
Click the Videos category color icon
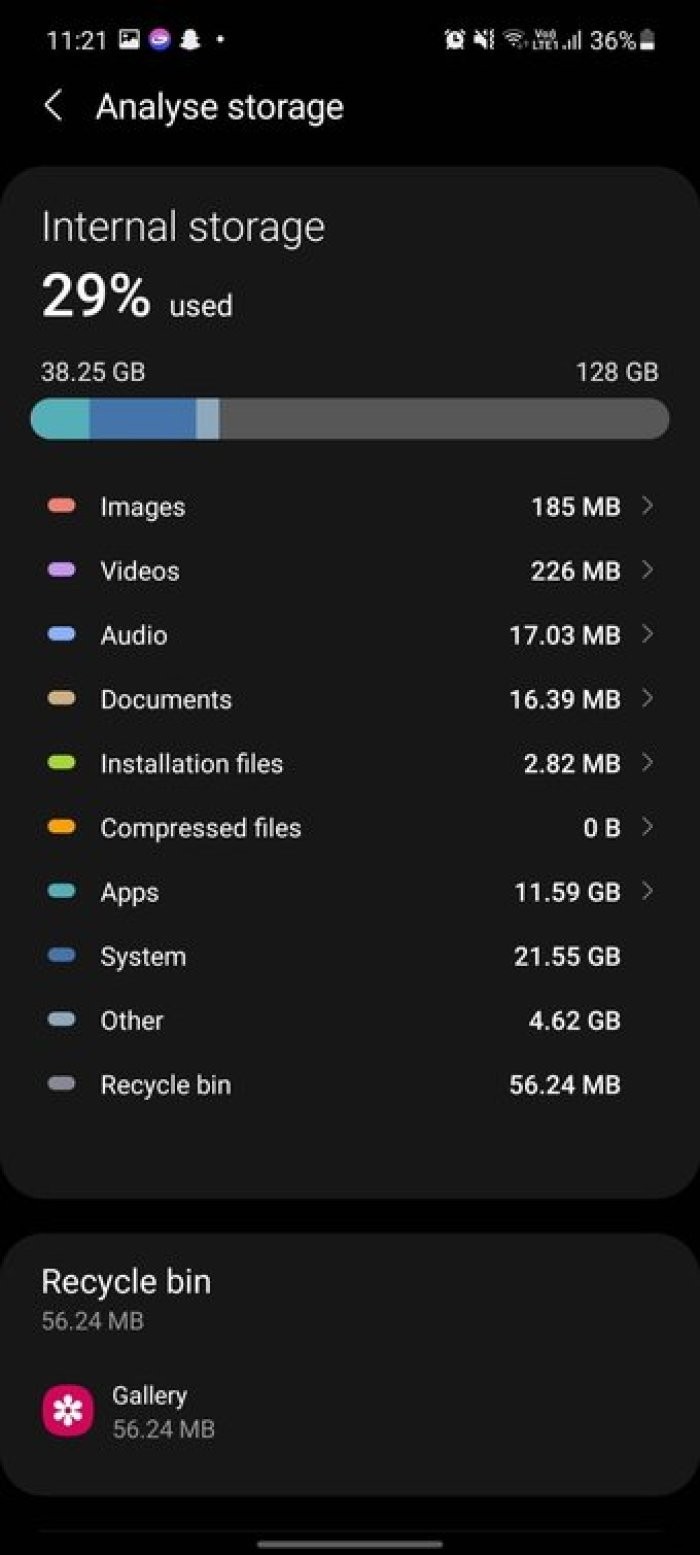pyautogui.click(x=60, y=571)
